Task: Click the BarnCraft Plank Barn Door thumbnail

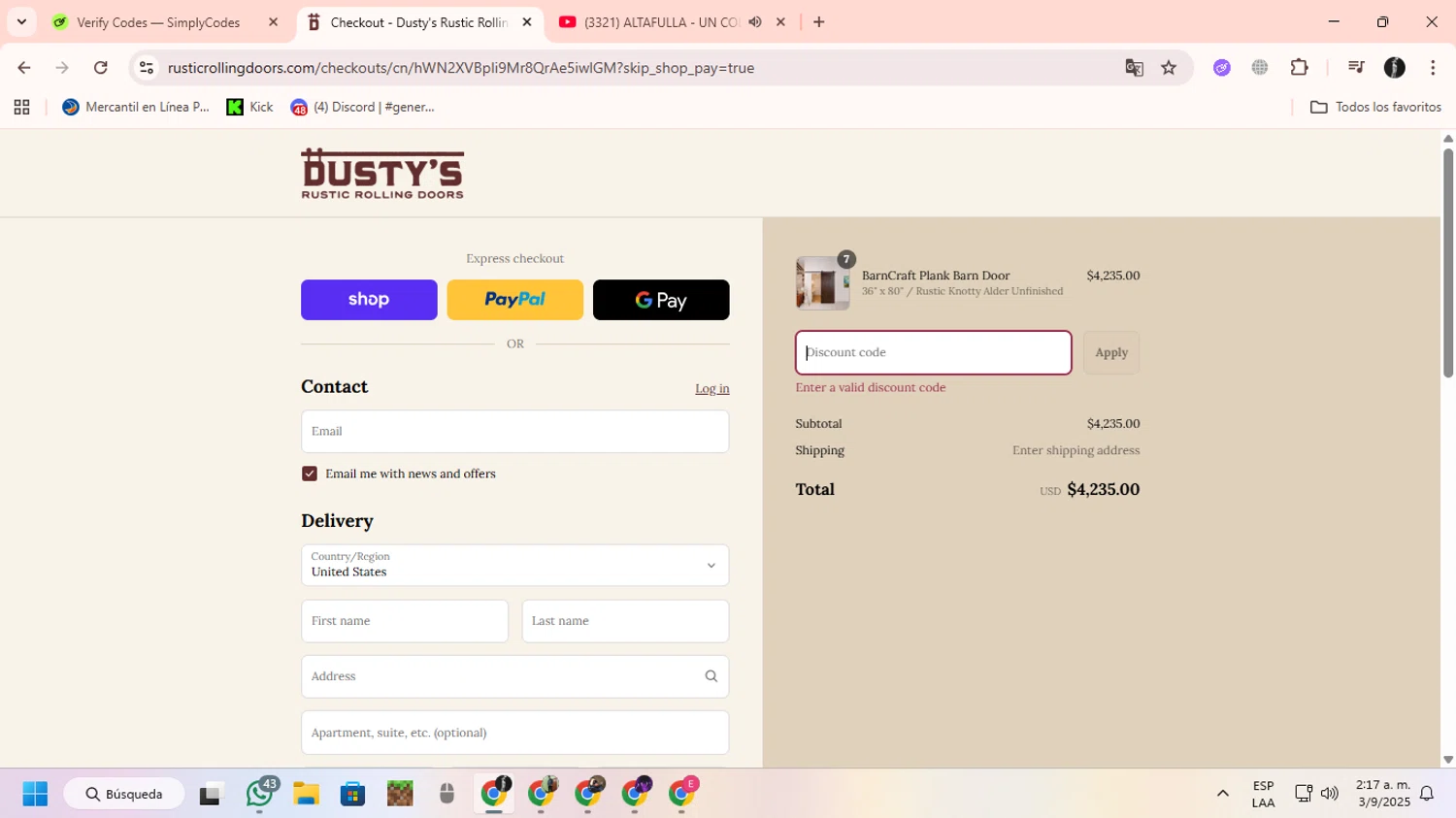Action: click(x=822, y=283)
